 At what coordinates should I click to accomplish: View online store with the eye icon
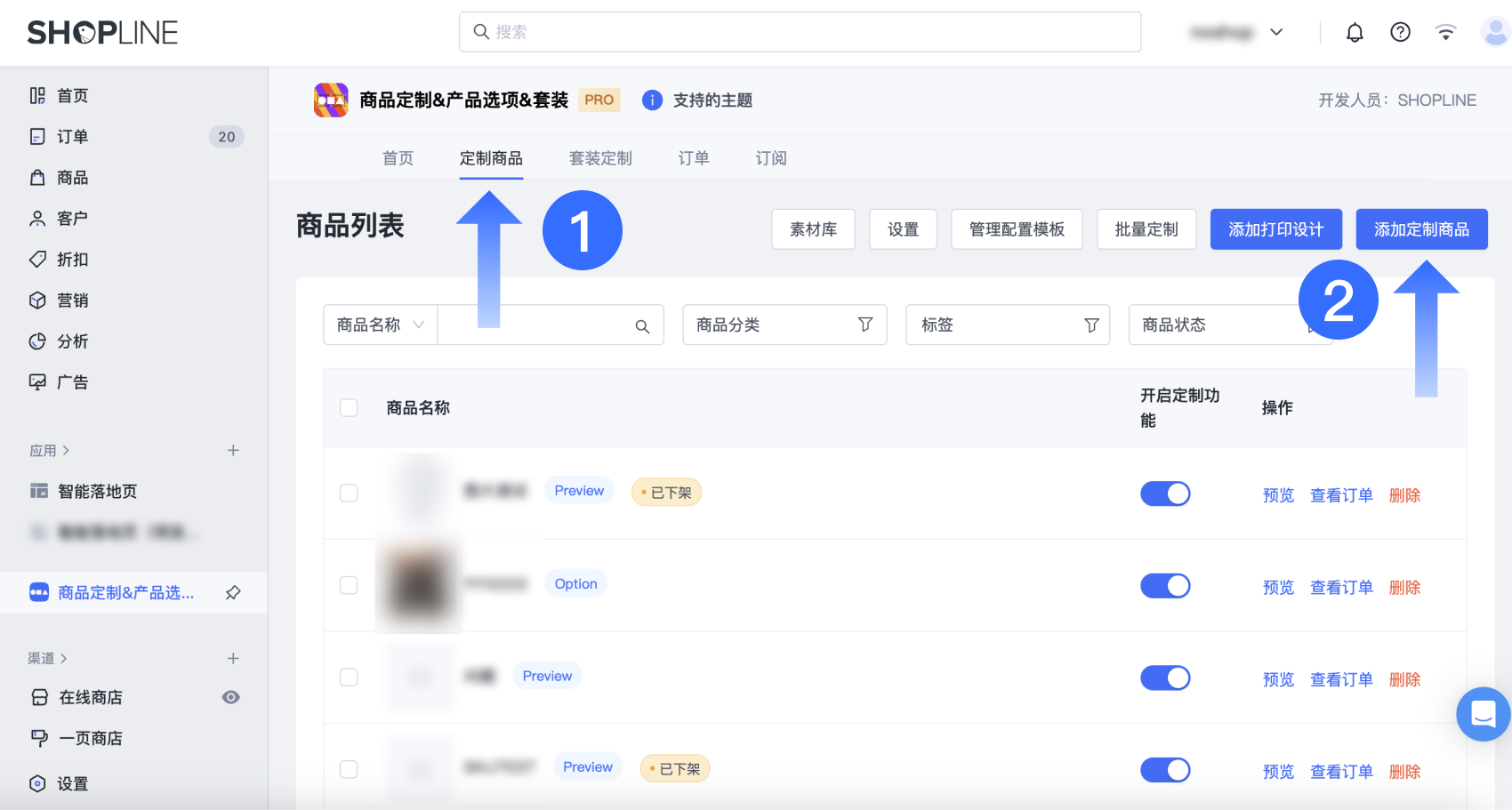231,697
